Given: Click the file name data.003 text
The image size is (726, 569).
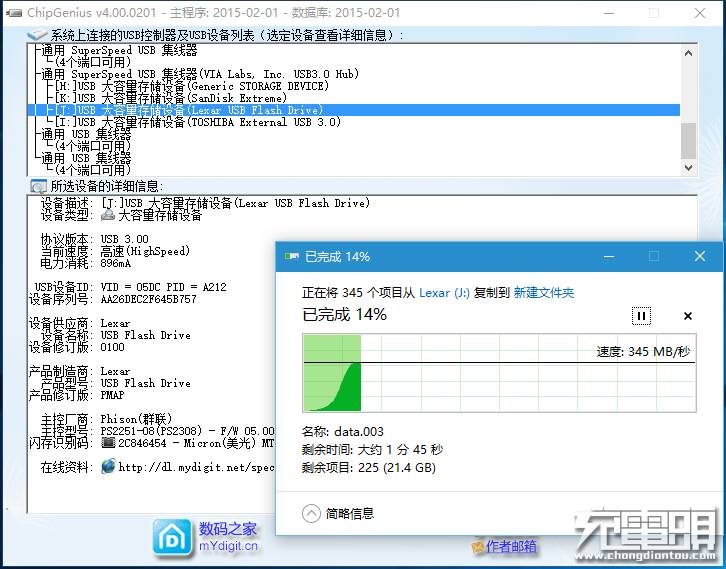Looking at the screenshot, I should pyautogui.click(x=359, y=431).
